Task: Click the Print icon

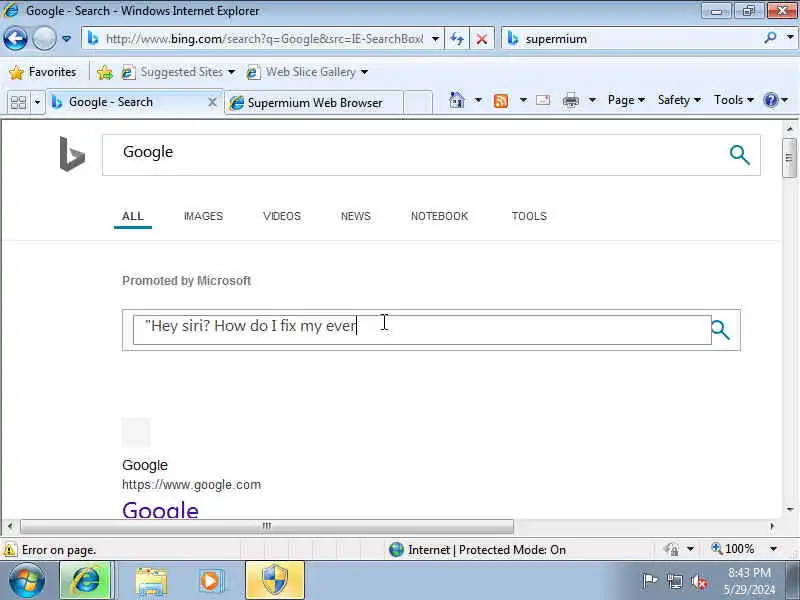Action: point(570,101)
